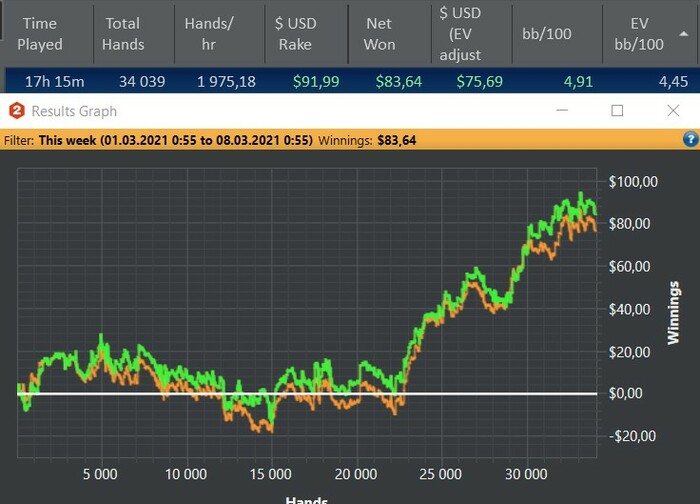Sort by $ USD Rake column header
Viewport: 700px width, 504px height.
(295, 34)
